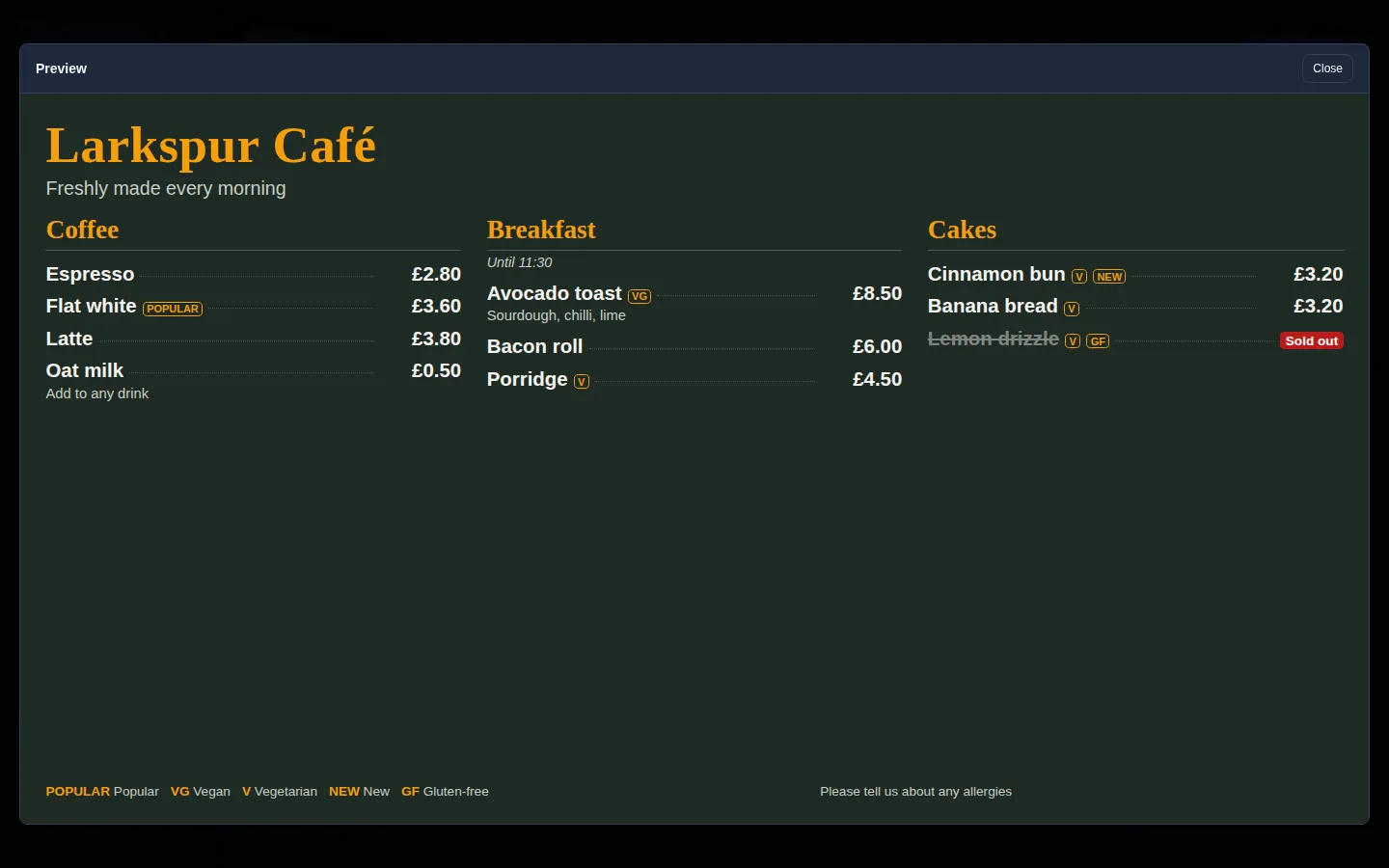Select the struck-through Lemon drizzle item
Viewport: 1389px width, 868px height.
pyautogui.click(x=994, y=339)
